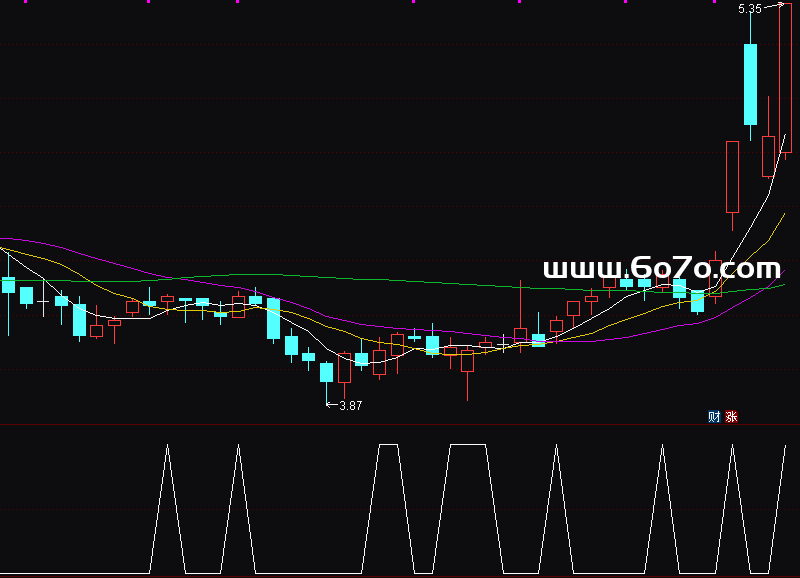This screenshot has height=578, width=800.
Task: Click the first narrow plateau in the indicator panel
Action: point(388,446)
